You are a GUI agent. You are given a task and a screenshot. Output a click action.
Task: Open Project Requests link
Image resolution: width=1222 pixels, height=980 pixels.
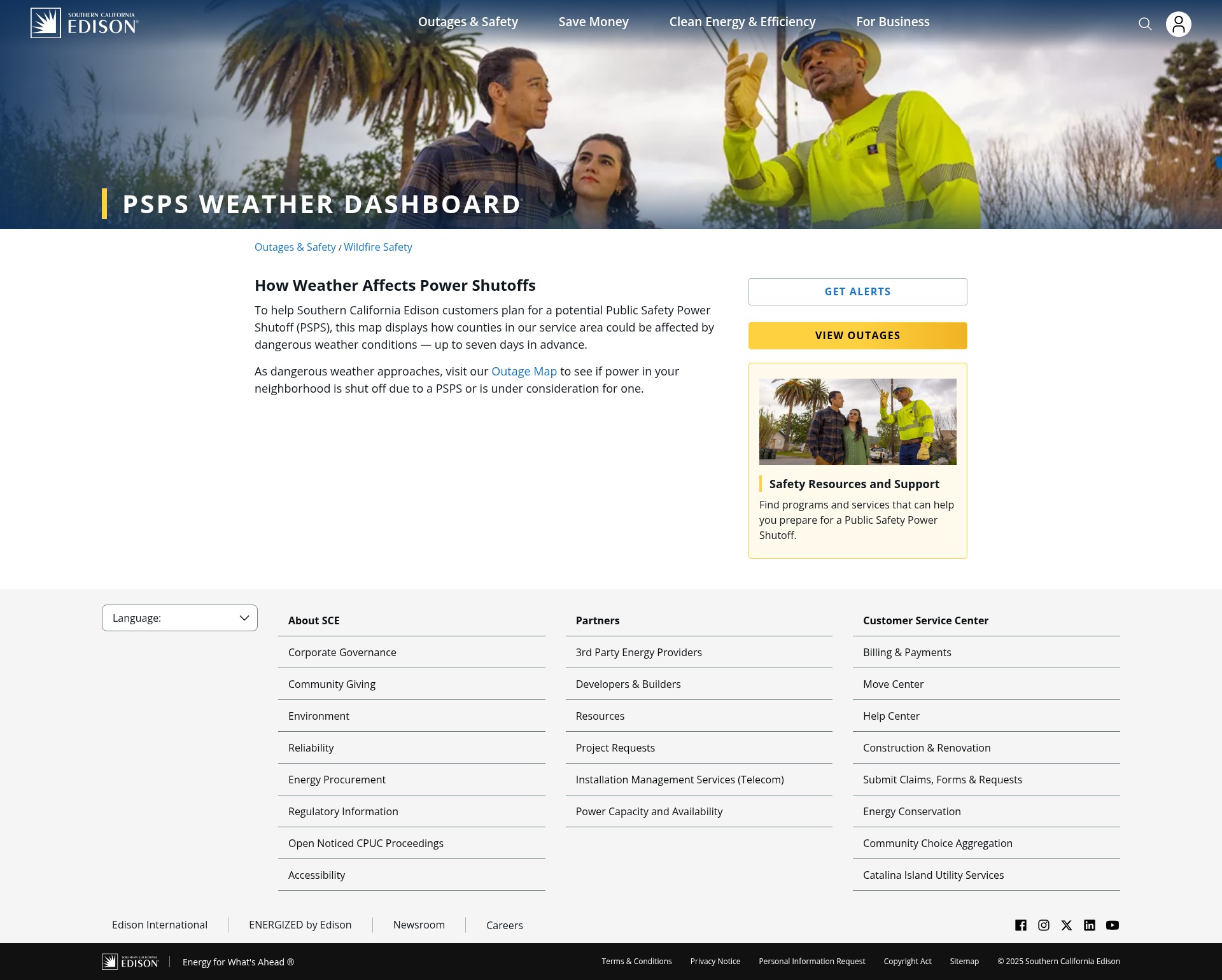pyautogui.click(x=615, y=748)
